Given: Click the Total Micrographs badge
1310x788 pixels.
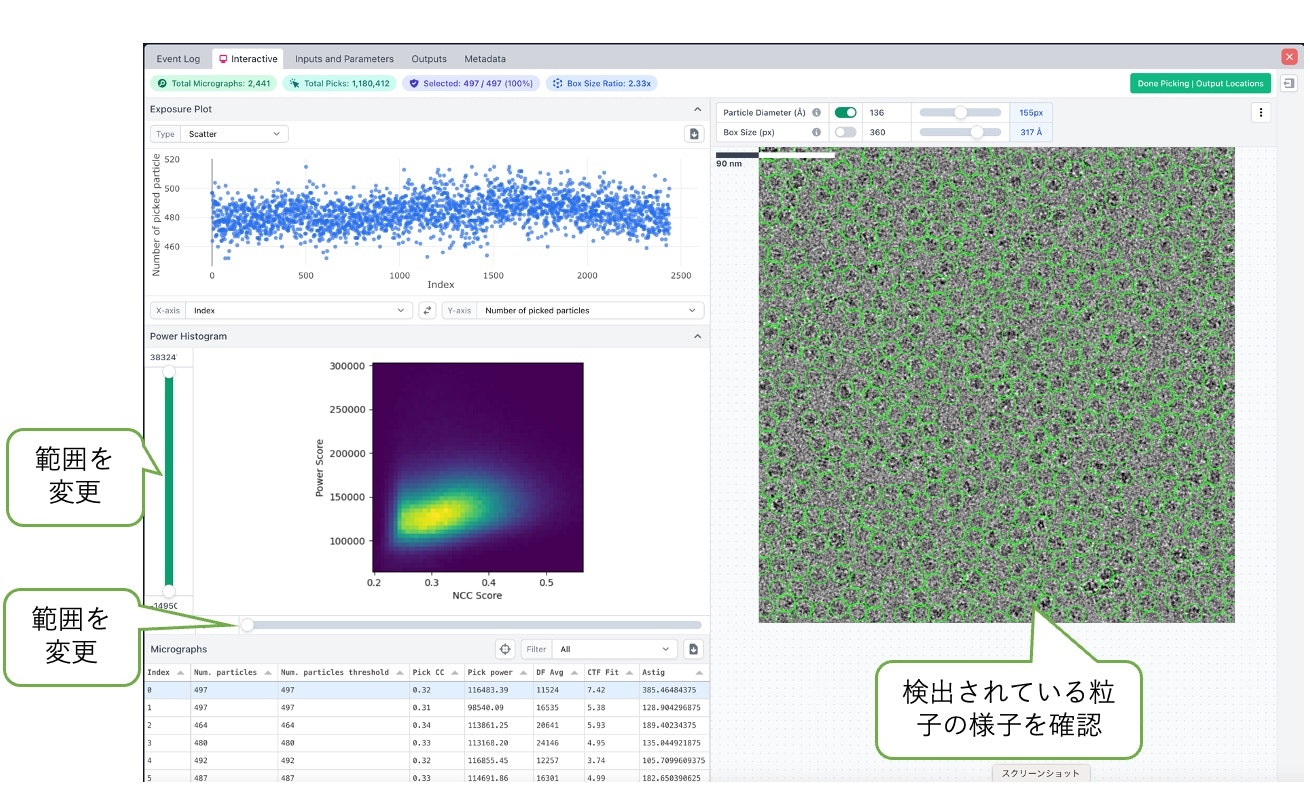Looking at the screenshot, I should click(x=214, y=84).
